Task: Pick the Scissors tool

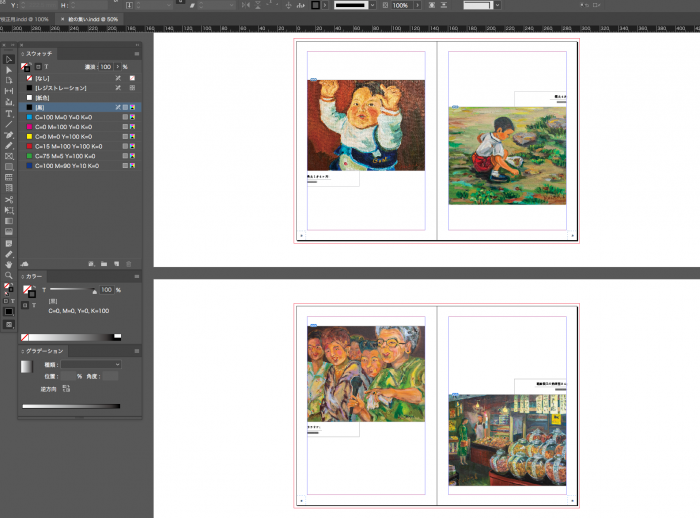Action: (x=8, y=200)
